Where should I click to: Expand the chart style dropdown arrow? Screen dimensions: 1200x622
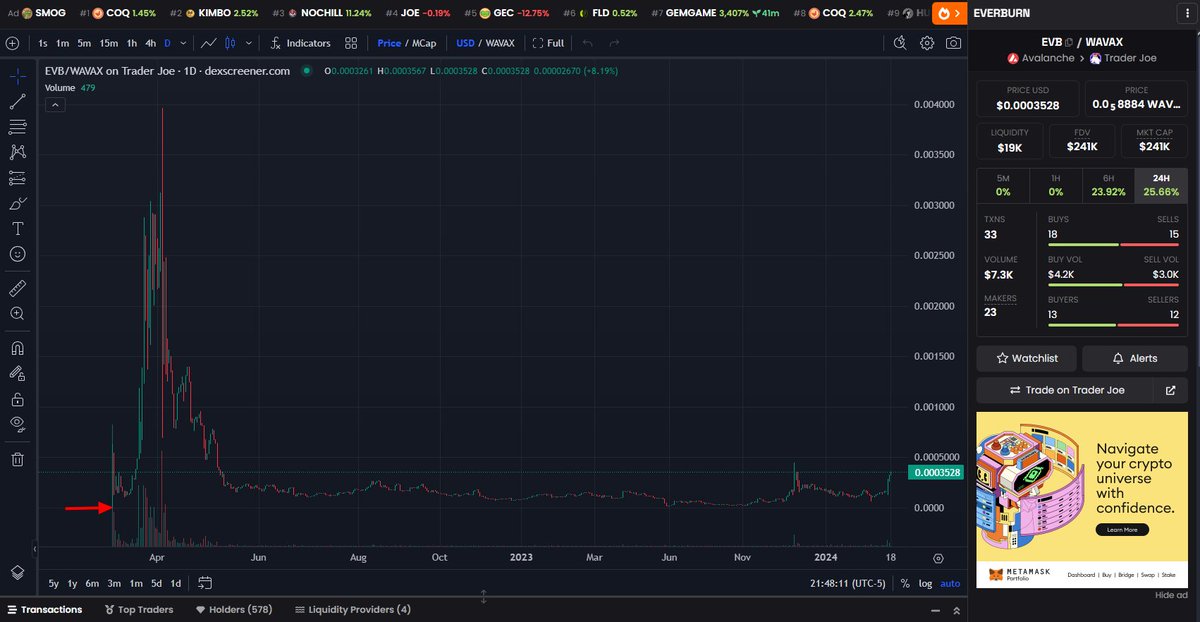click(248, 43)
